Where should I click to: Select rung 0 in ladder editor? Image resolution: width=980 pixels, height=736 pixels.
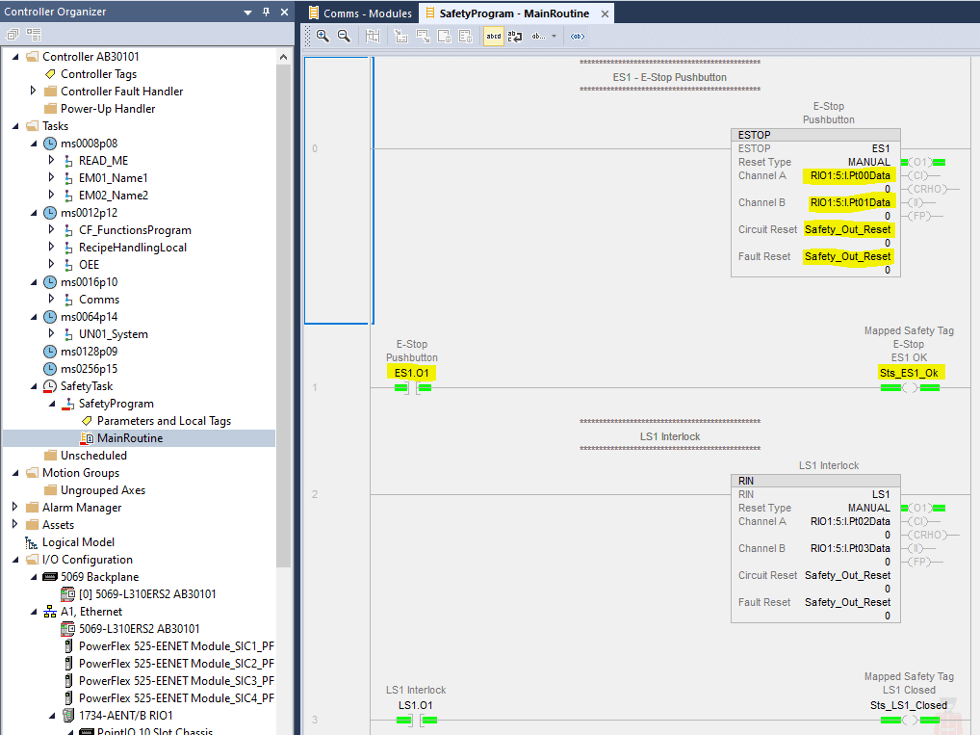(338, 191)
